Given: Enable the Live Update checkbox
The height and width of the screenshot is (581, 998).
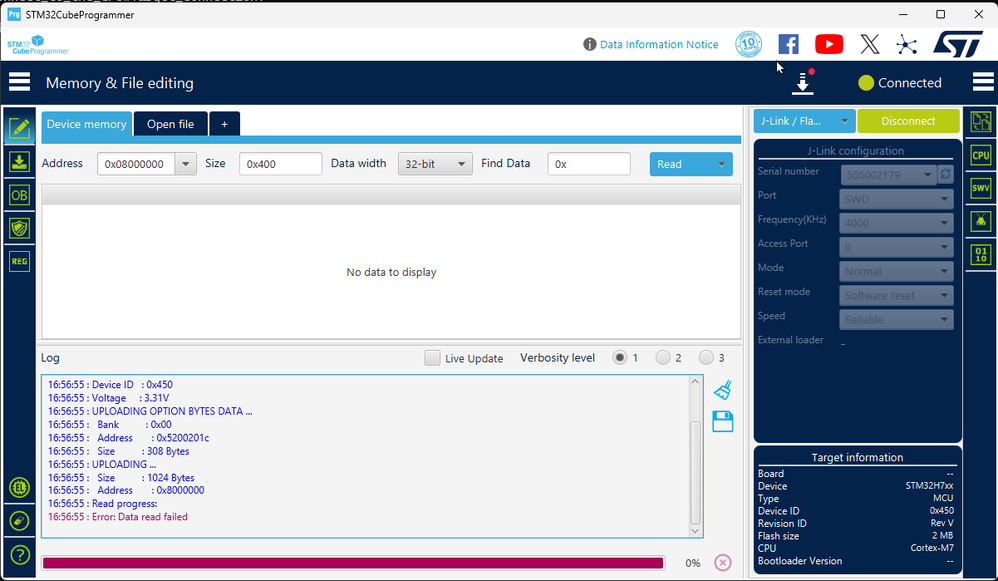Looking at the screenshot, I should pos(432,358).
